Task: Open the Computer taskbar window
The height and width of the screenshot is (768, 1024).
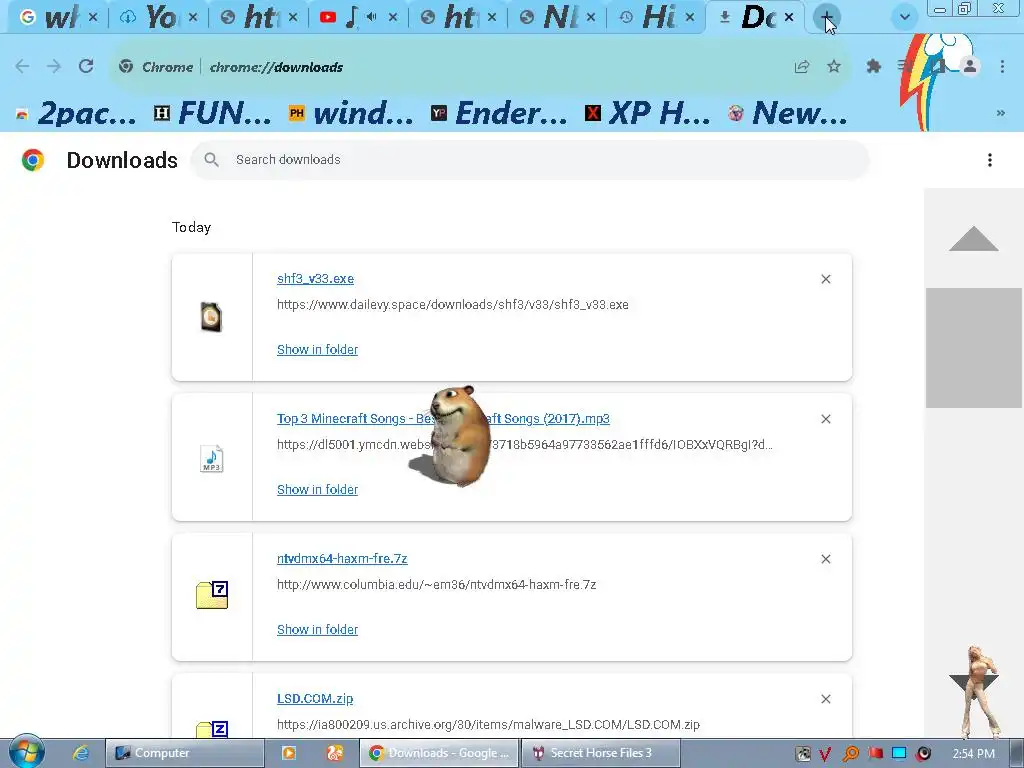Action: coord(185,753)
